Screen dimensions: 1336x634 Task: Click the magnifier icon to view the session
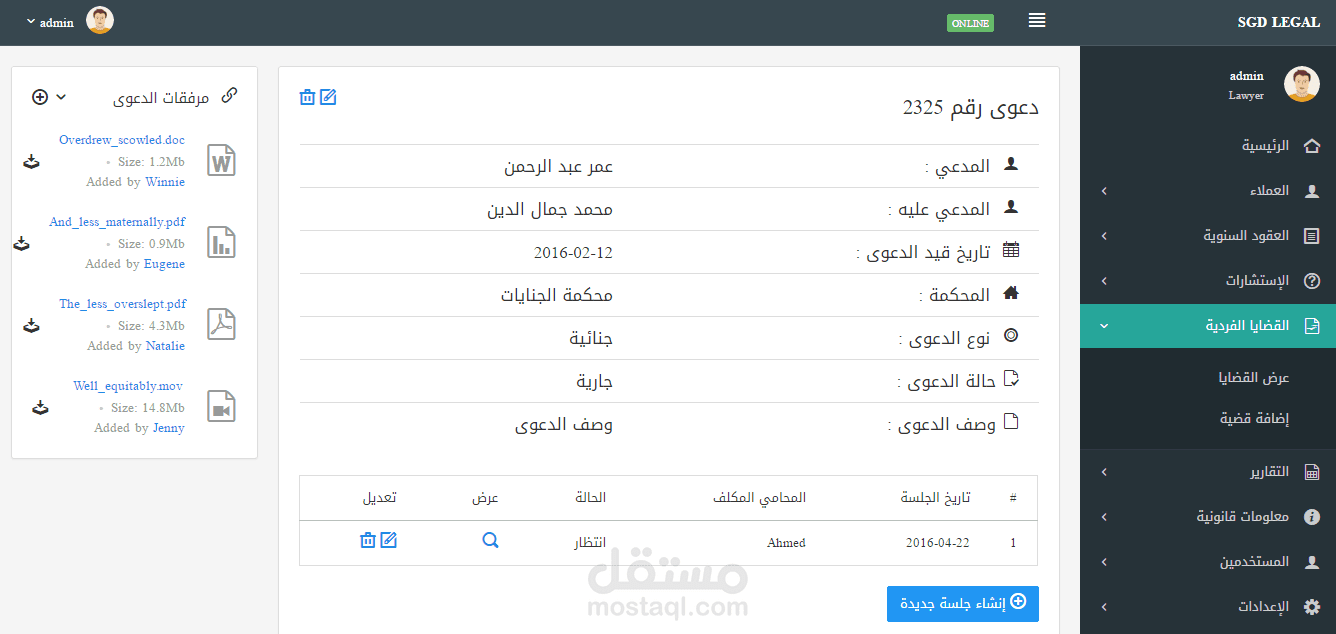(x=490, y=539)
